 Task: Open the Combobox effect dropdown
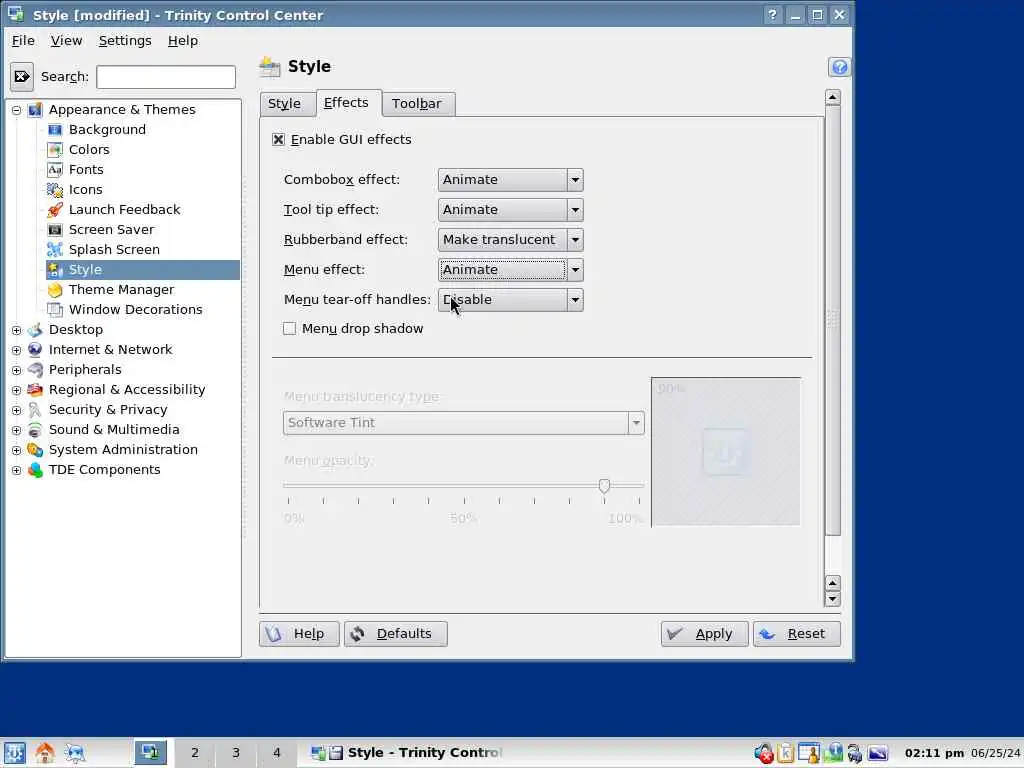coord(511,180)
